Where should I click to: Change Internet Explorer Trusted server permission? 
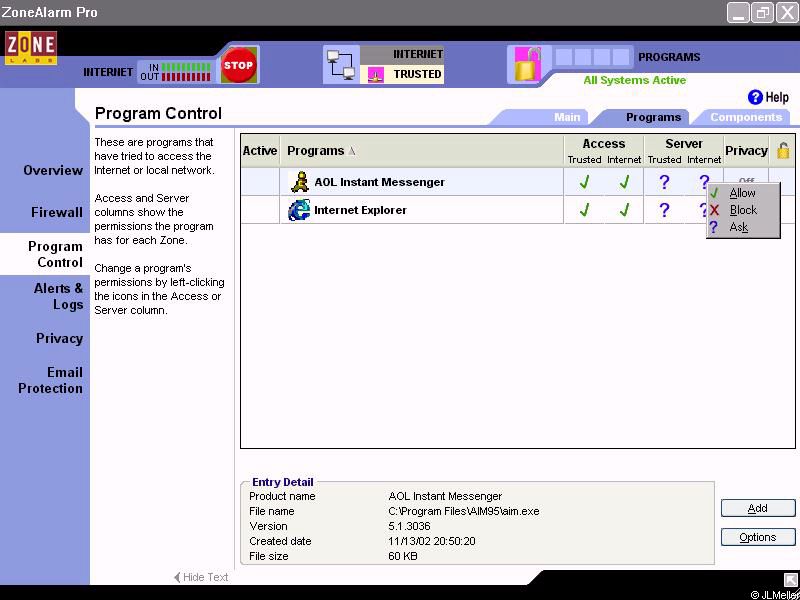pos(664,210)
